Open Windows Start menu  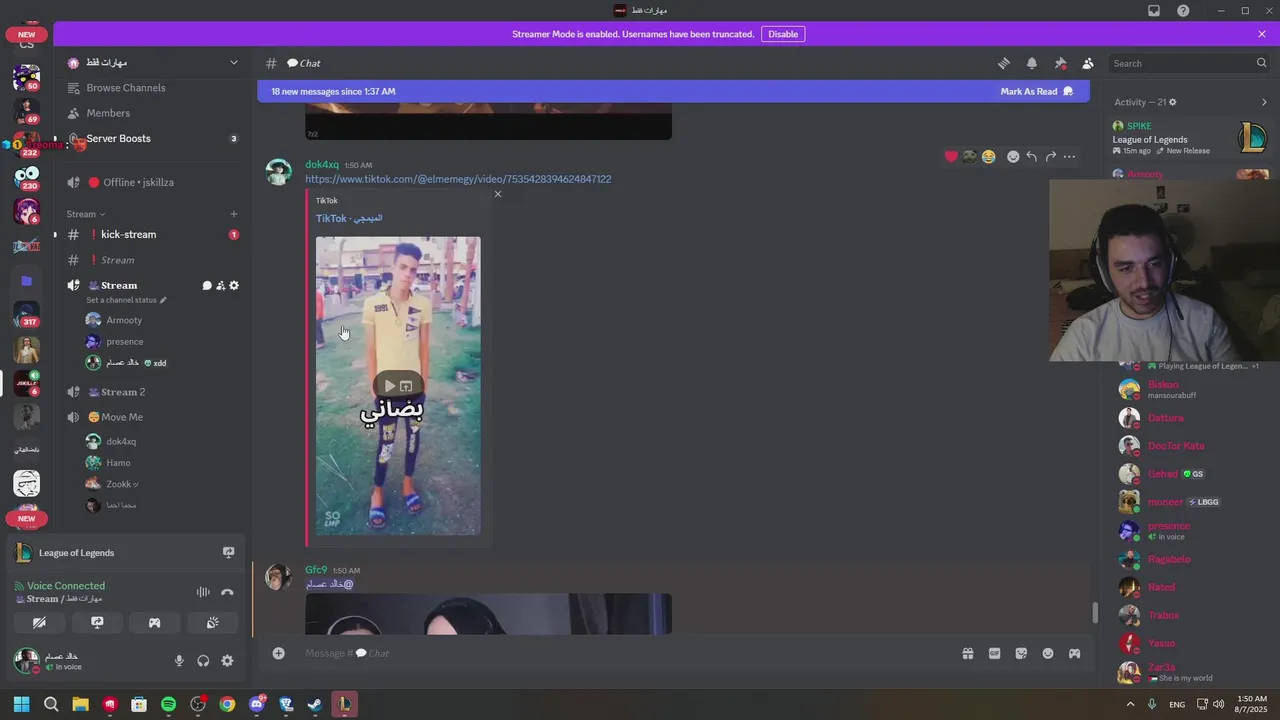click(x=22, y=704)
